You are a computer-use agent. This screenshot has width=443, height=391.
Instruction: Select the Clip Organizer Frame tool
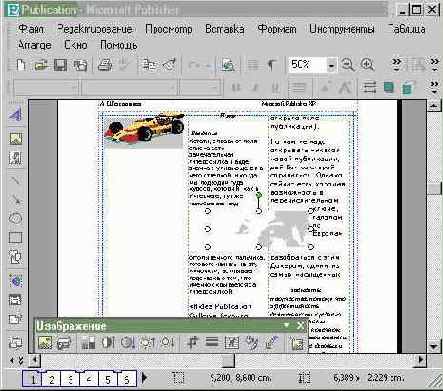(x=15, y=158)
